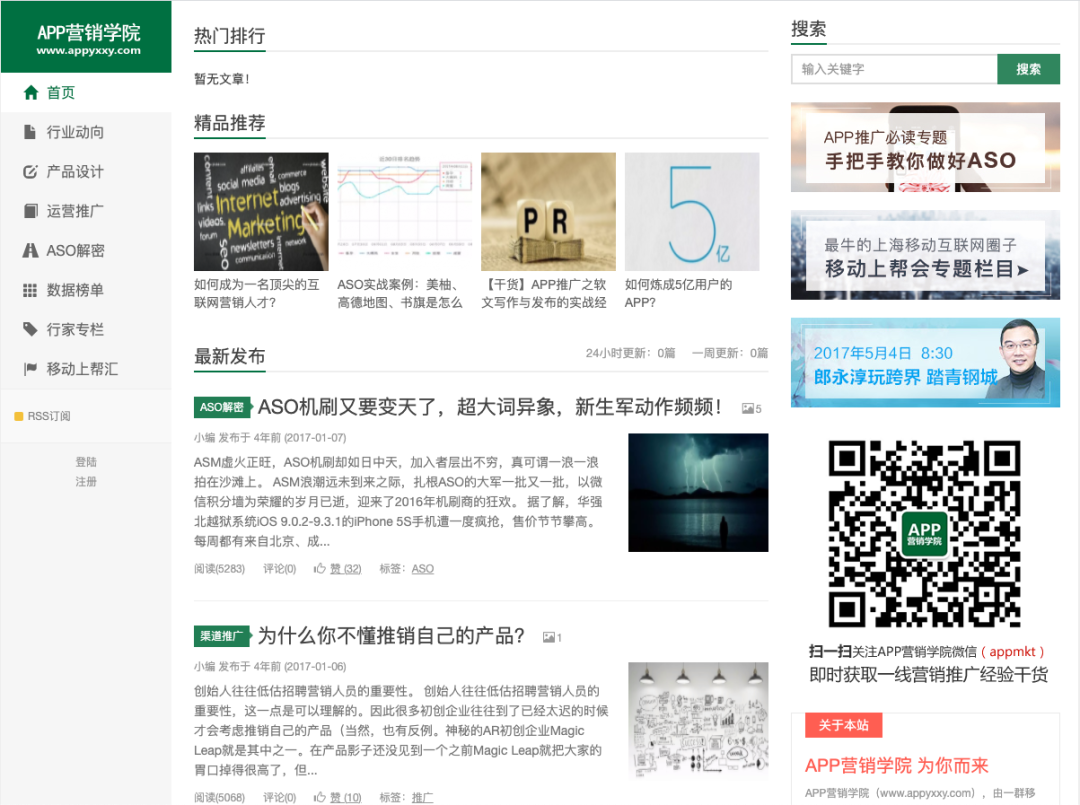Click the book icon beside 运营推广

pyautogui.click(x=30, y=211)
